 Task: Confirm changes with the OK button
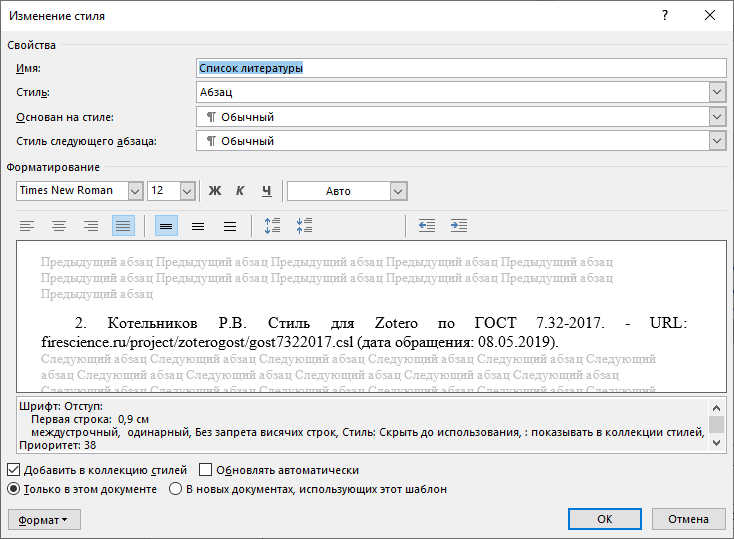[604, 520]
